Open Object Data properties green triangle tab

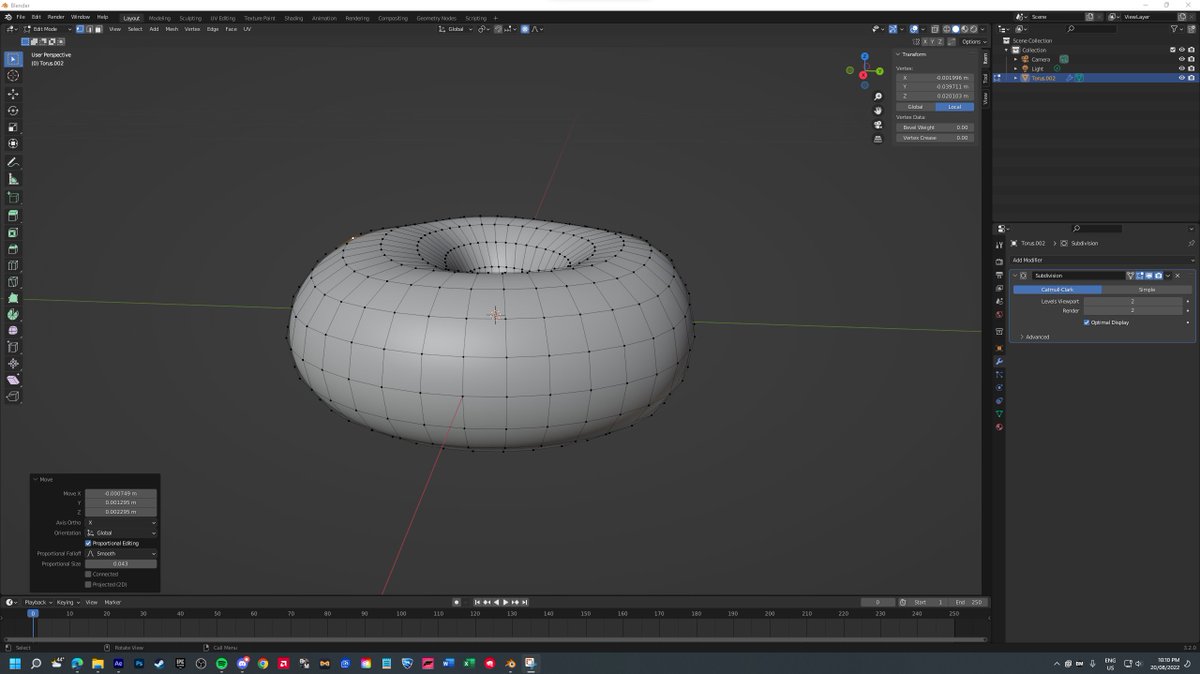[999, 414]
